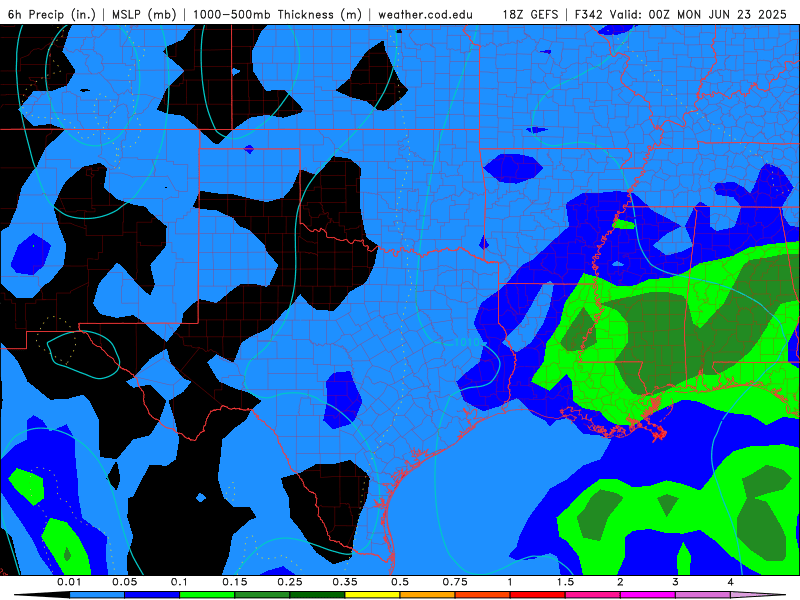
Task: Click the weather.cod.edu source text
Action: coord(425,14)
